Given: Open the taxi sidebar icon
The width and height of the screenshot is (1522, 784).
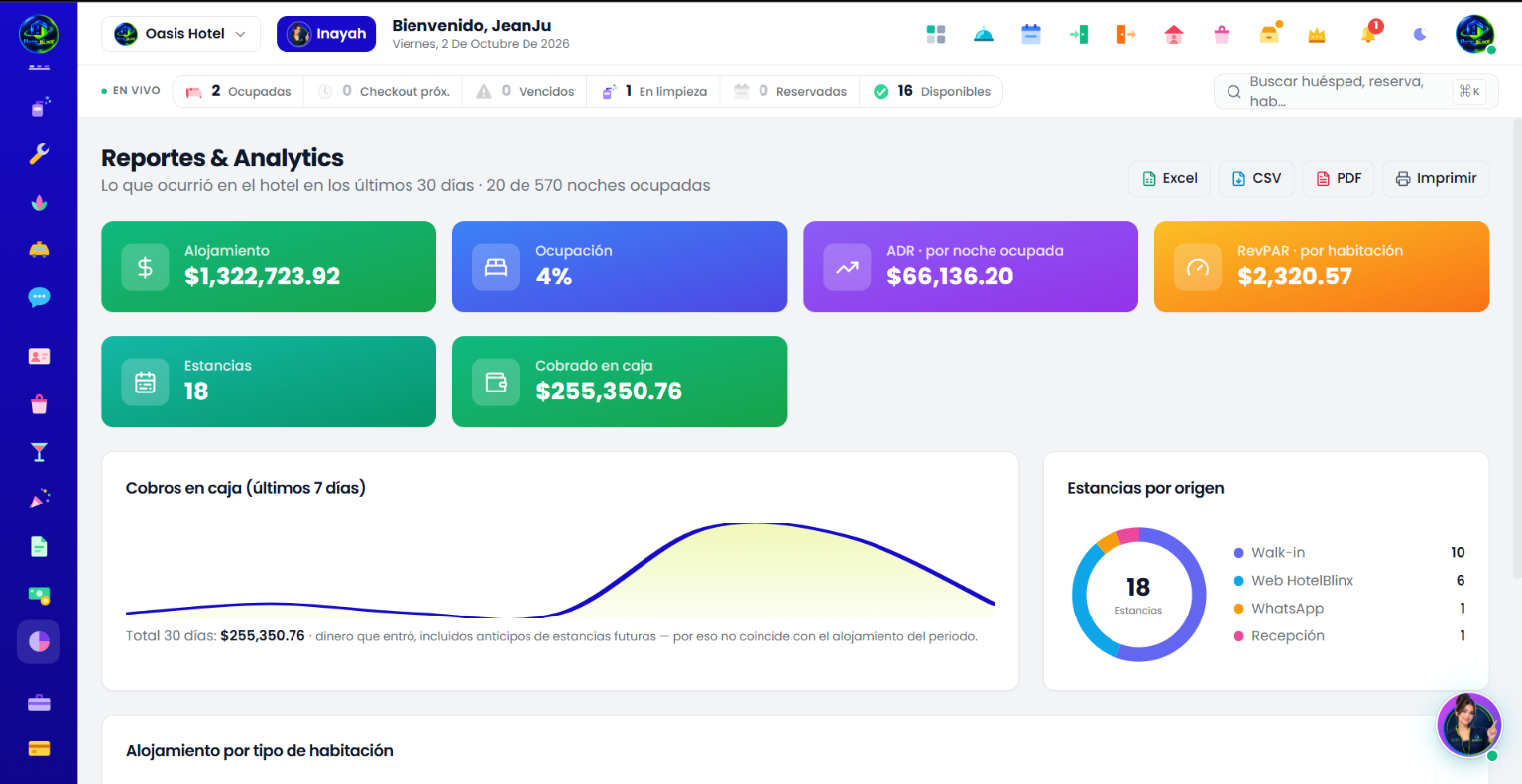Looking at the screenshot, I should pos(39,250).
